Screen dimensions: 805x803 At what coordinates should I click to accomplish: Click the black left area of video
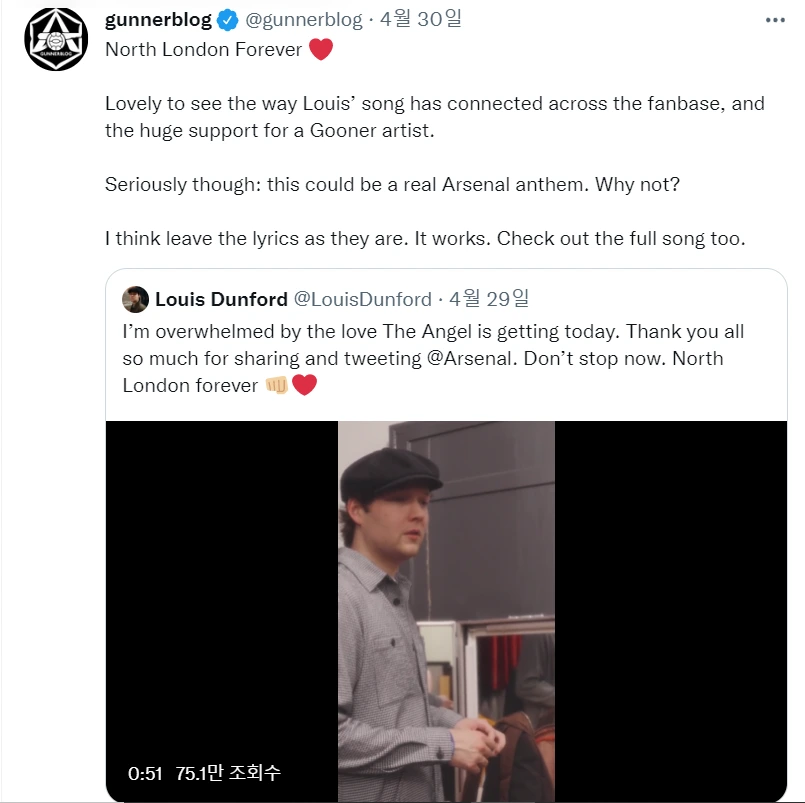pyautogui.click(x=222, y=590)
